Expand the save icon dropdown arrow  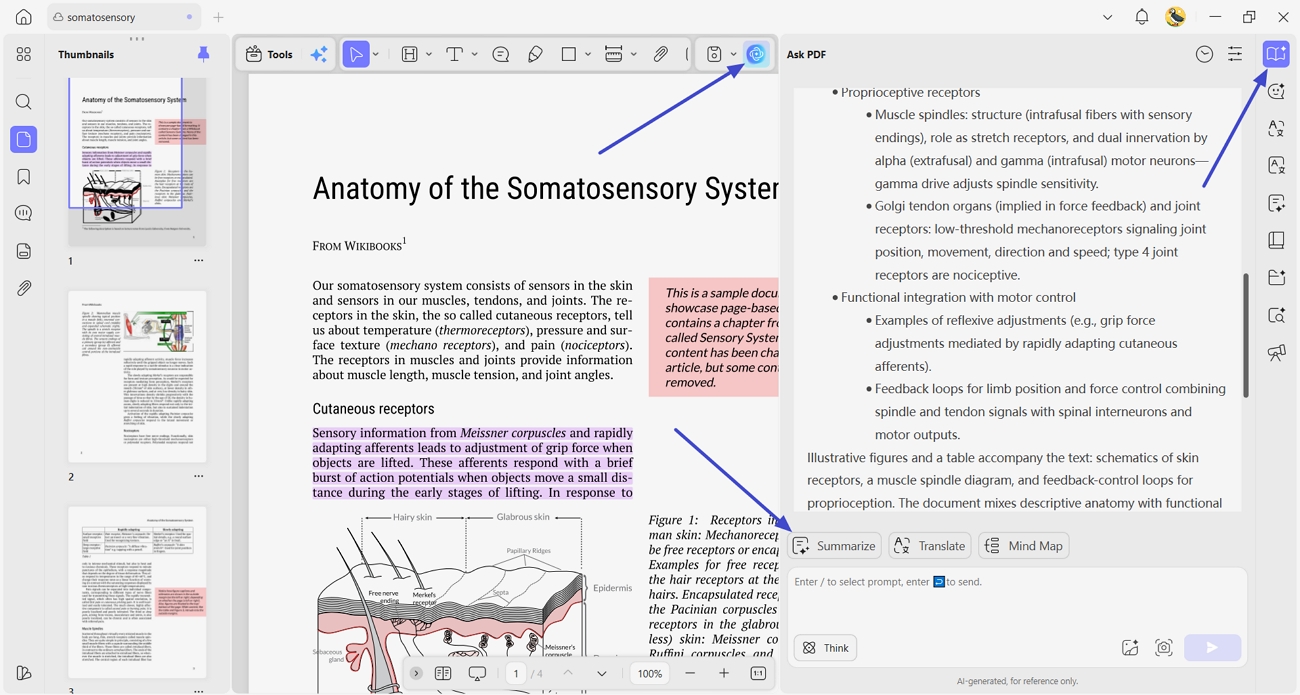[733, 55]
